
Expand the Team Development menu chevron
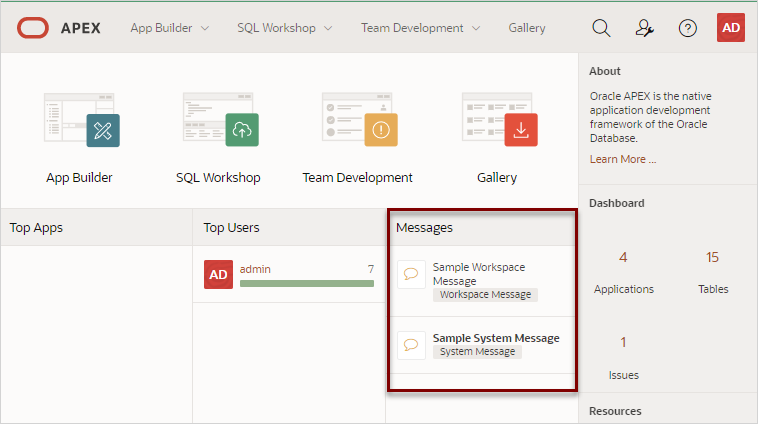(476, 29)
